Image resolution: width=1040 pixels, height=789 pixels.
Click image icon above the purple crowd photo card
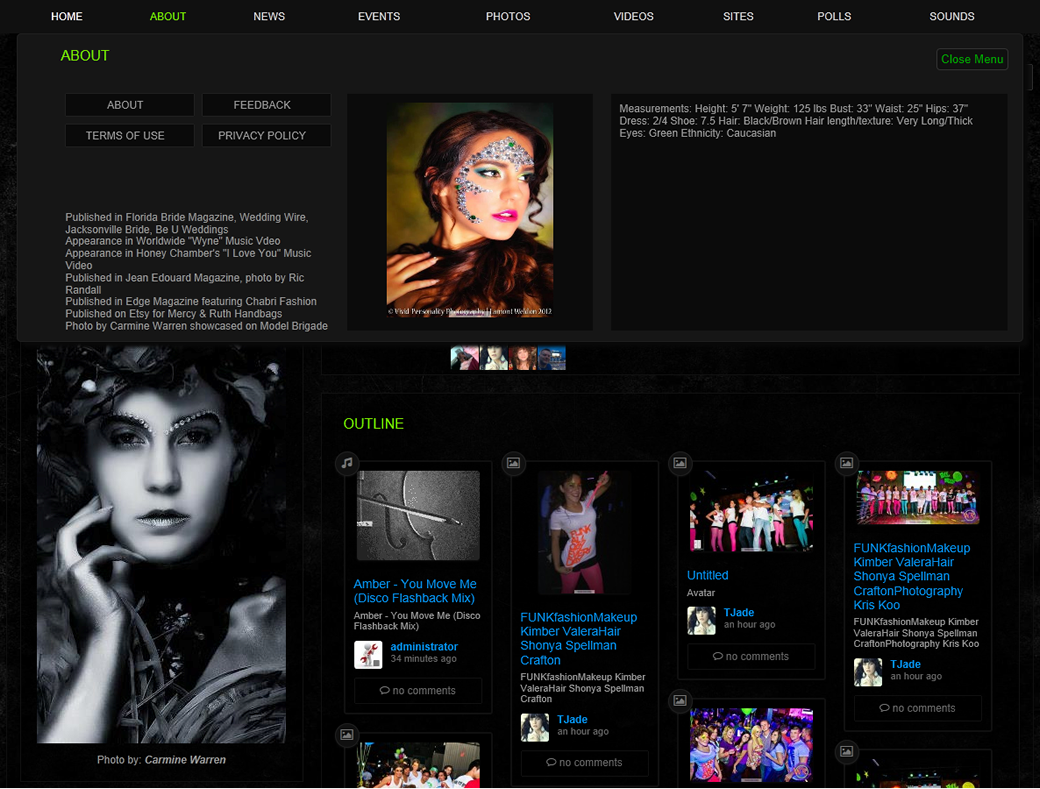(x=680, y=700)
